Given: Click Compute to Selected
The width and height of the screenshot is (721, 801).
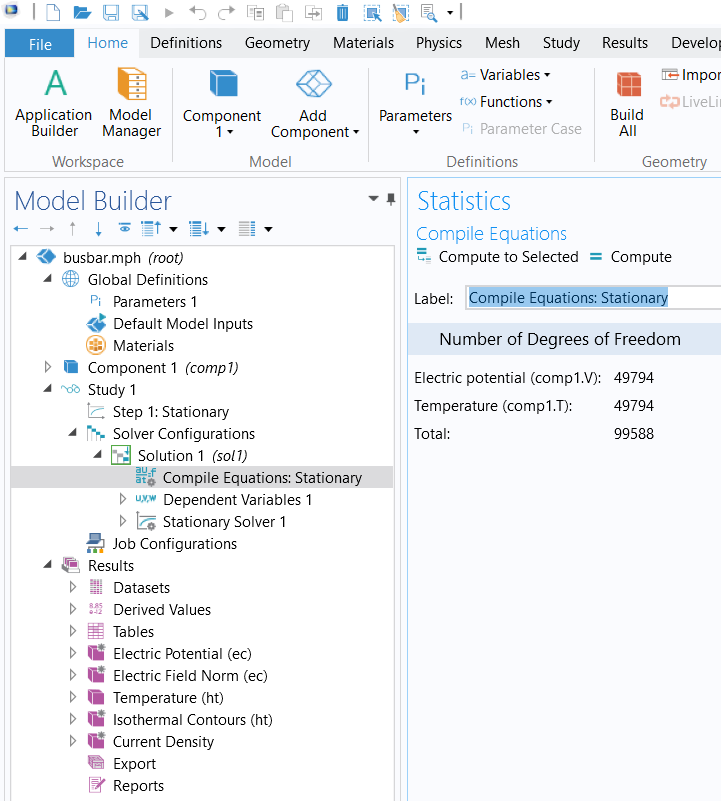Looking at the screenshot, I should (497, 257).
